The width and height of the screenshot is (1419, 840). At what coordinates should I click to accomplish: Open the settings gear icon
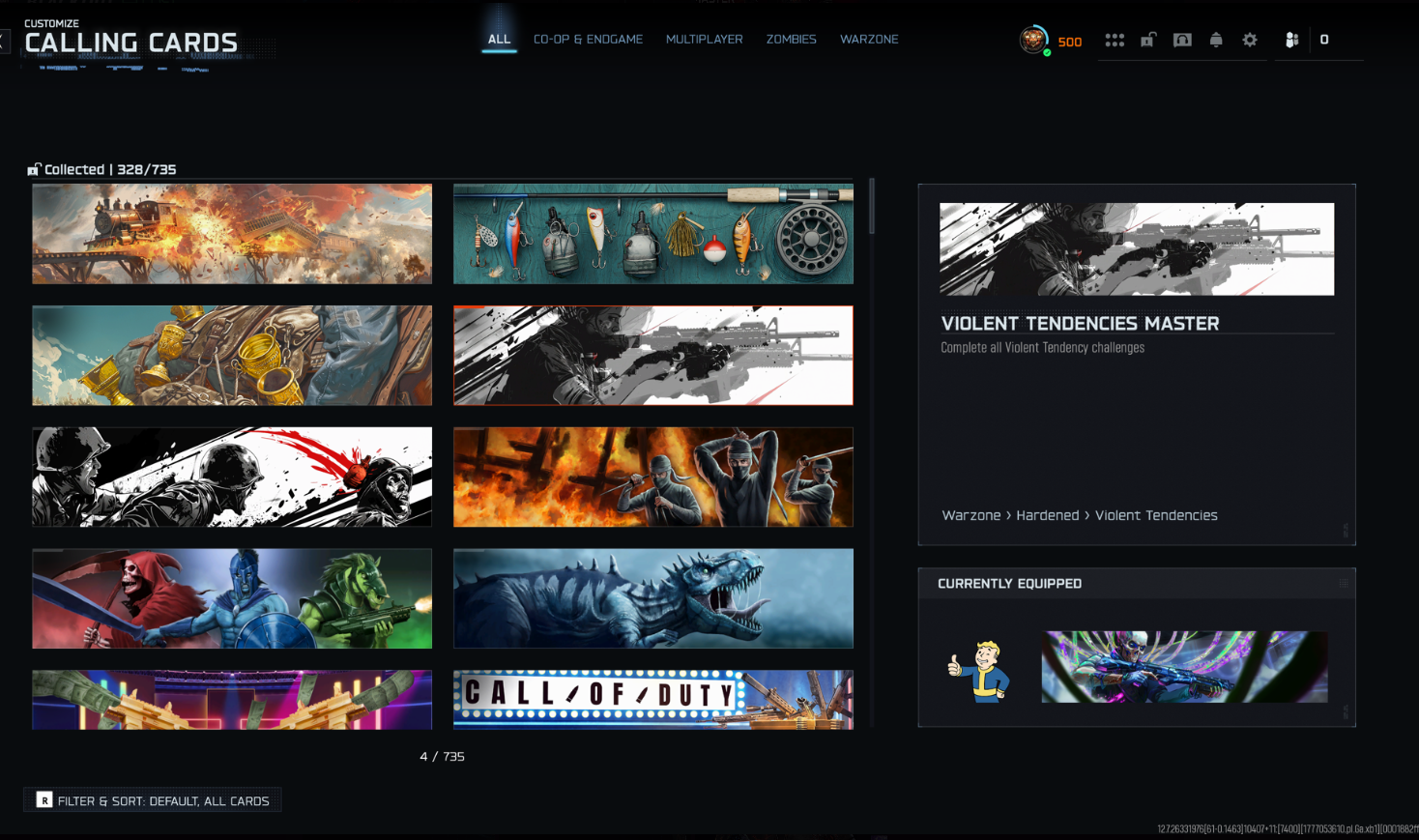[1250, 40]
